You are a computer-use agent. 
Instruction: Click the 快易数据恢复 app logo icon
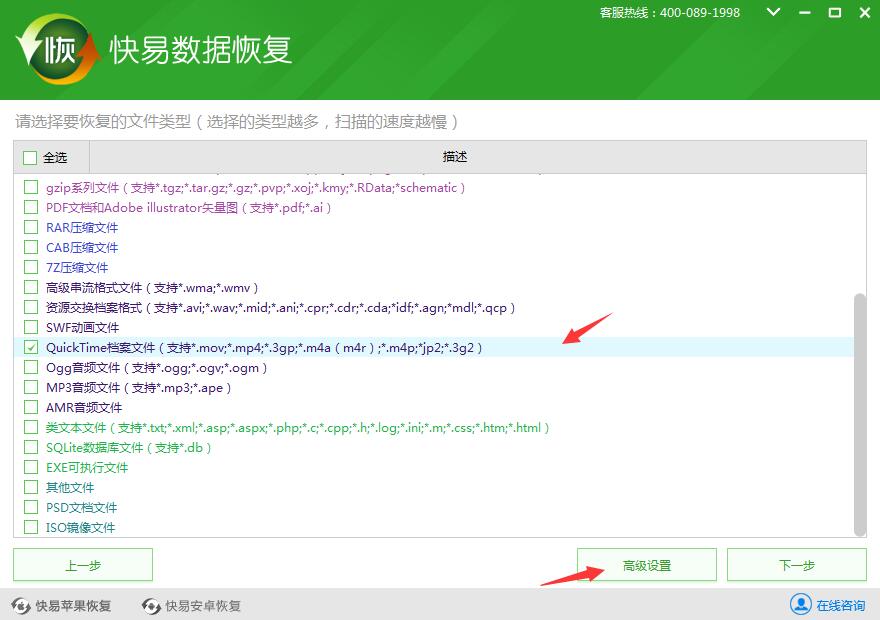58,49
